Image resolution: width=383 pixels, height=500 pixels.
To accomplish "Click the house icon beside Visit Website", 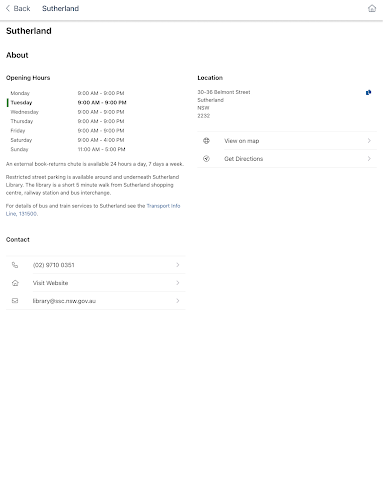I will click(15, 283).
